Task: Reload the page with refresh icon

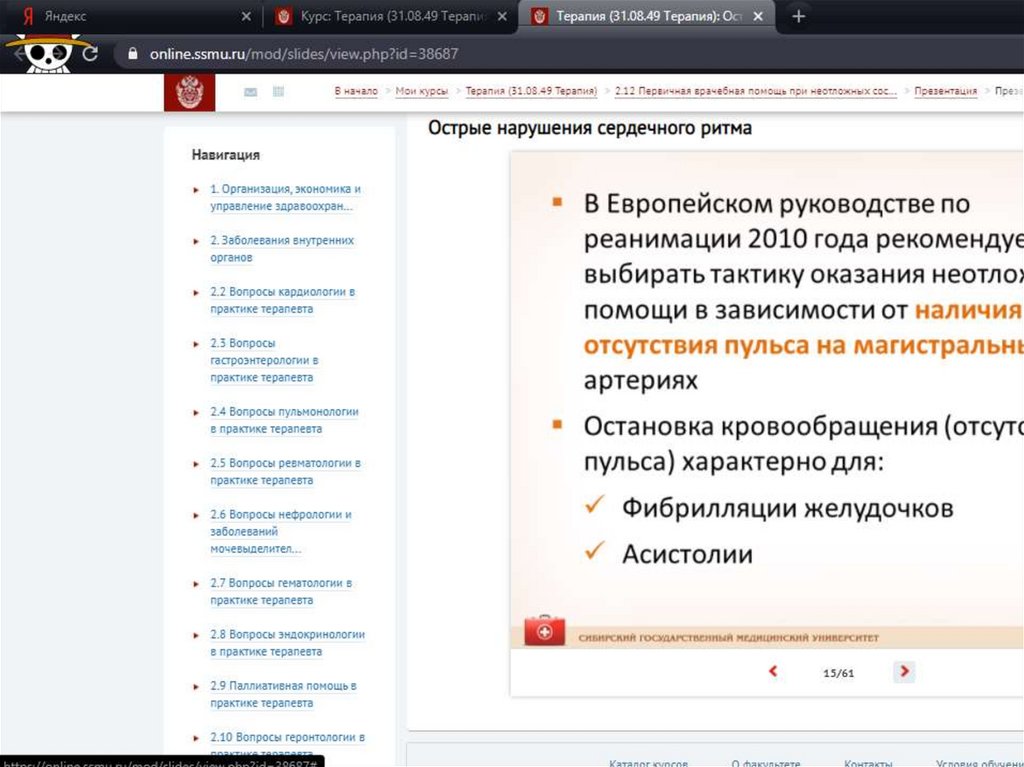Action: (90, 54)
